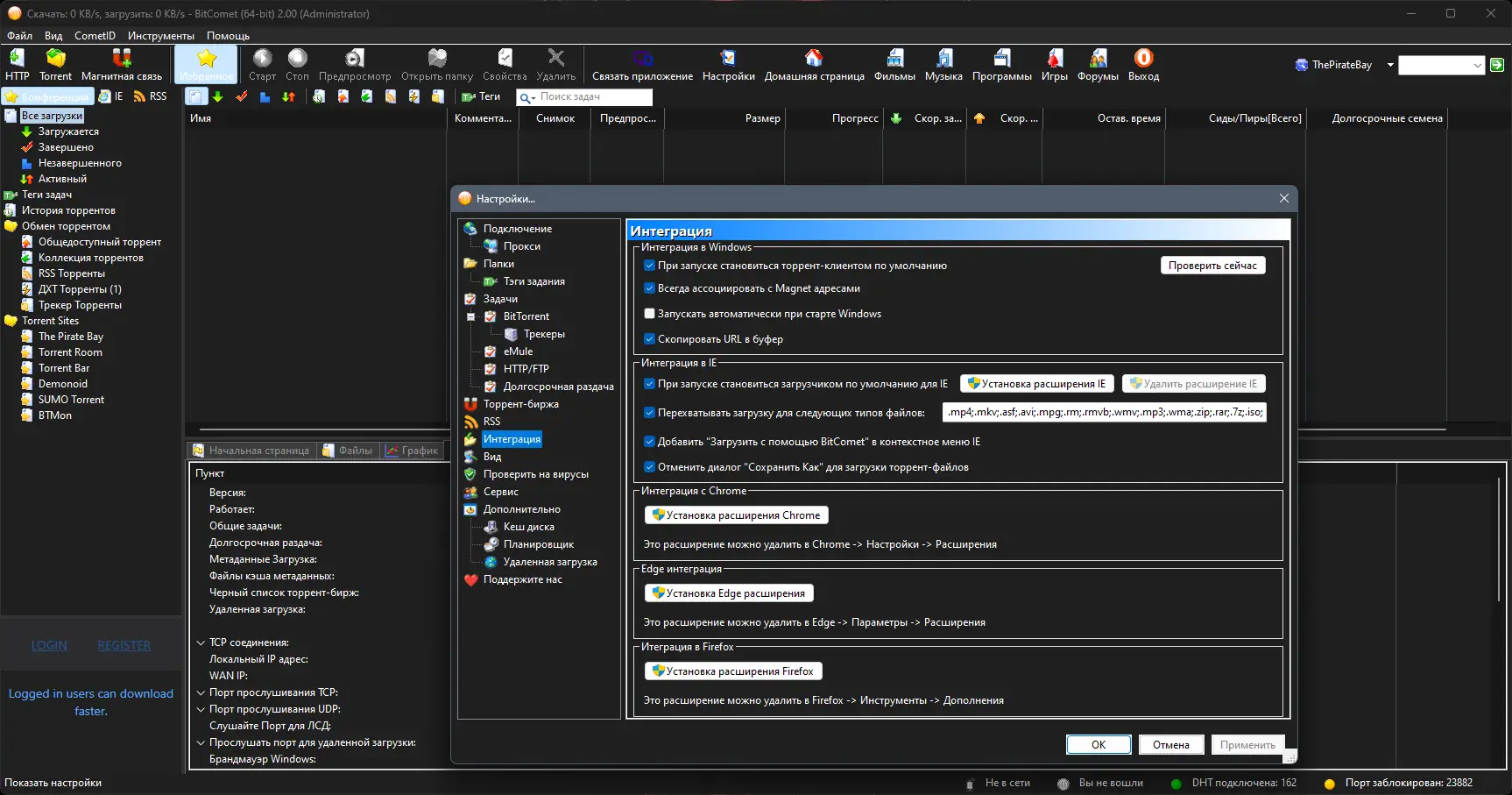Toggle cancel Save As dialog checkbox

pos(649,467)
